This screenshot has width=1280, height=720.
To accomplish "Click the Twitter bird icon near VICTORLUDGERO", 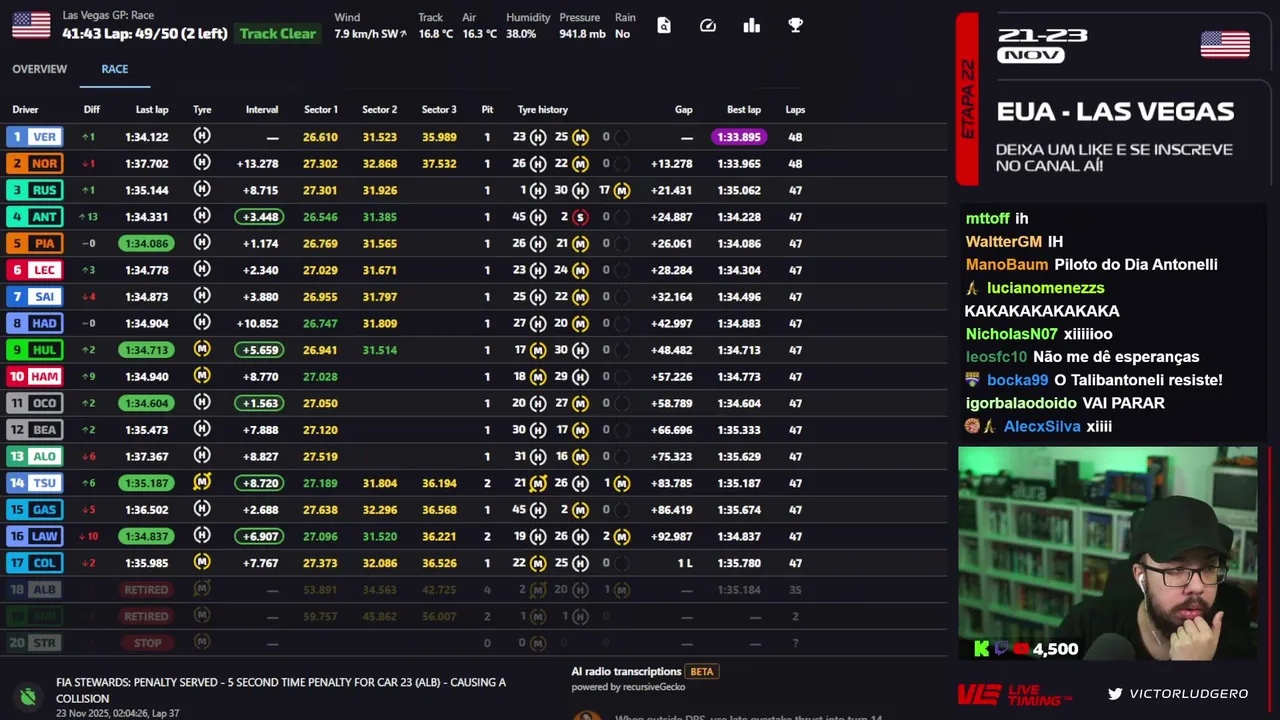I will (x=1115, y=693).
